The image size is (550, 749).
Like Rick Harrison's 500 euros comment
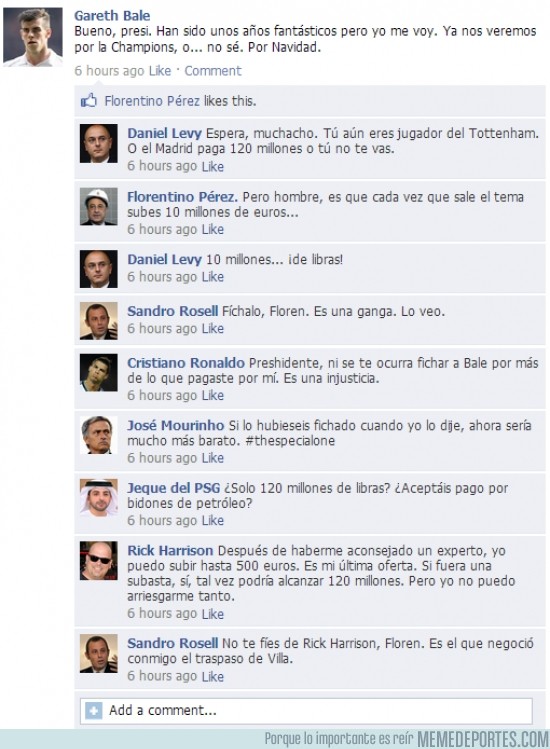[213, 614]
